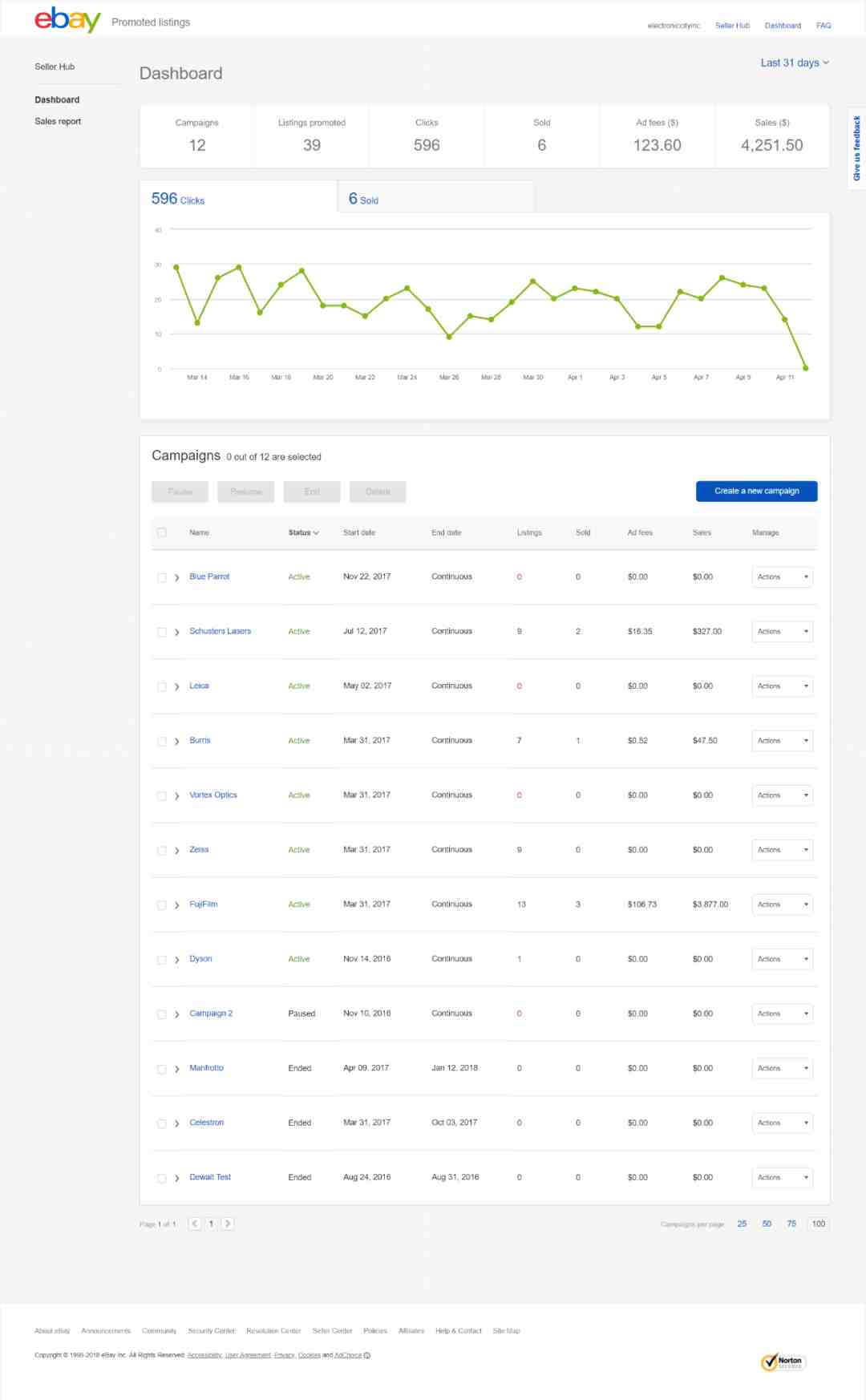This screenshot has width=866, height=1400.
Task: Check the FujiFilm campaign checkbox
Action: (162, 904)
